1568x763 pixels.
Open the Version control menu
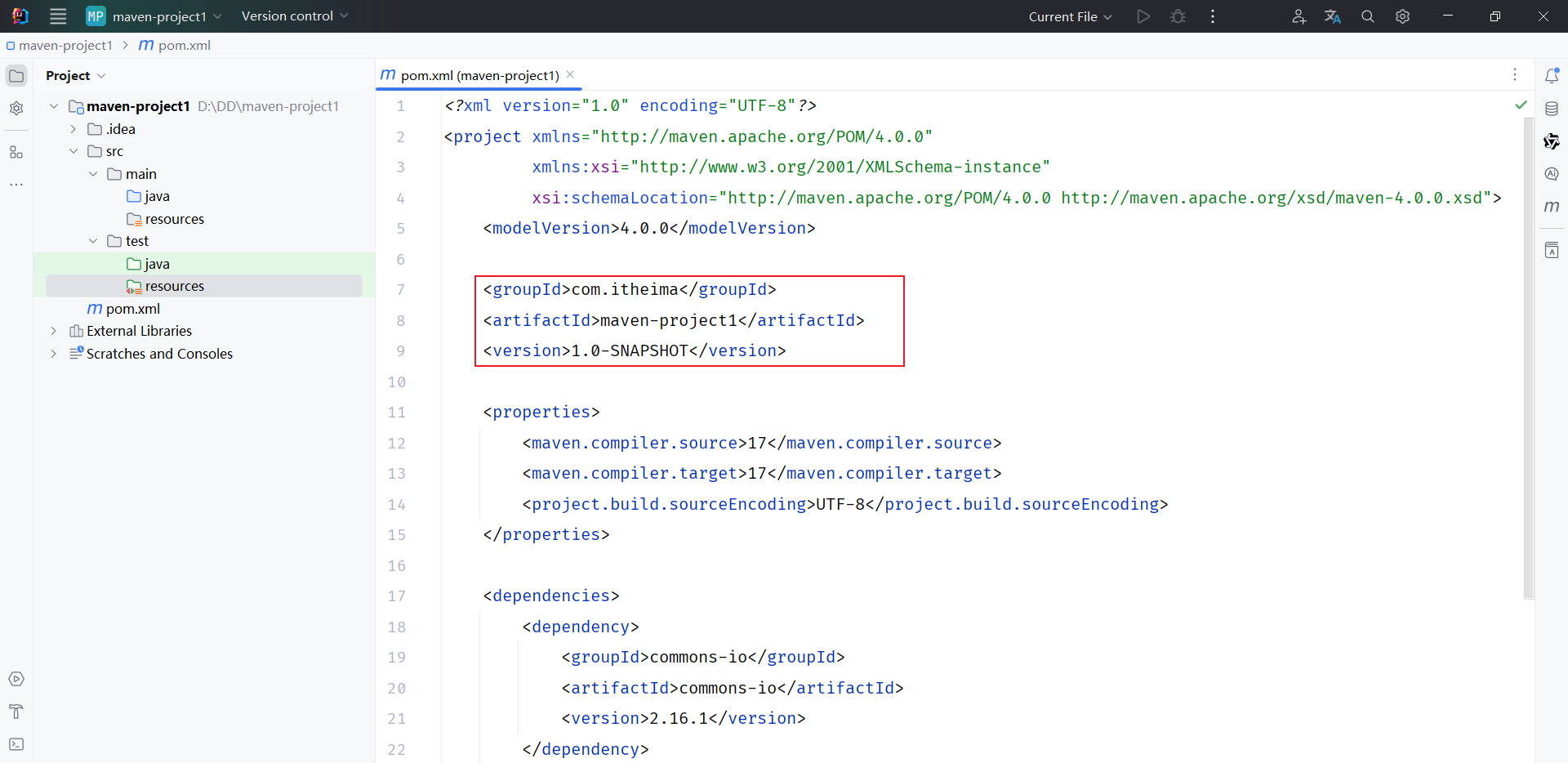pos(292,16)
